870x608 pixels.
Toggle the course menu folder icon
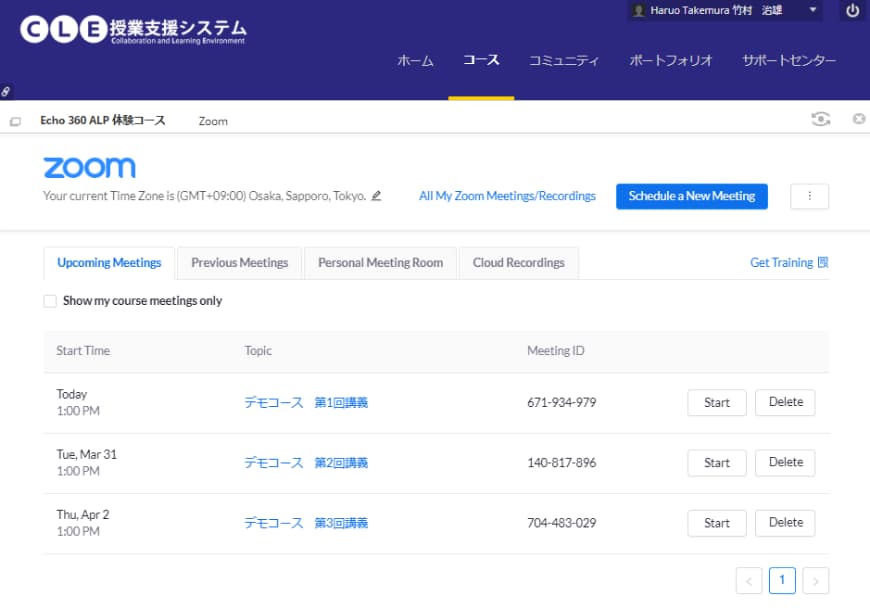coord(15,121)
